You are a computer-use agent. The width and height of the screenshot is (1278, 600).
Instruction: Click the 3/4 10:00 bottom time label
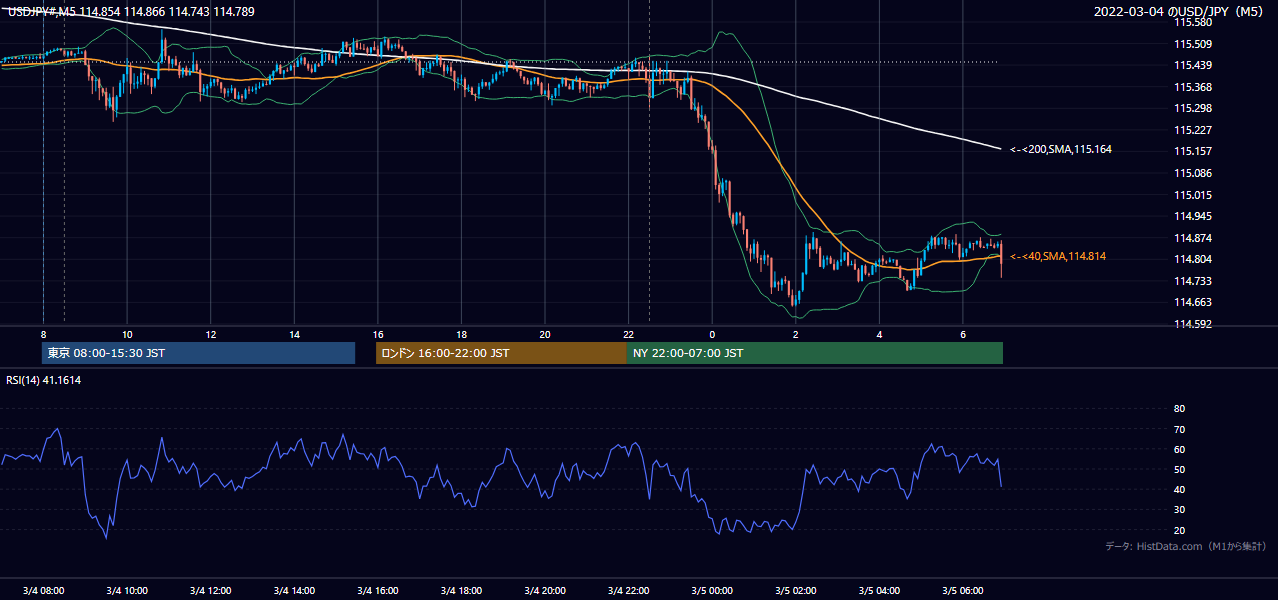[127, 590]
